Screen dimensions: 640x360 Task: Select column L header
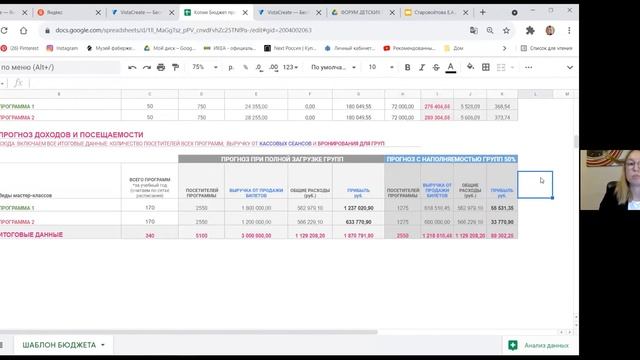point(536,94)
